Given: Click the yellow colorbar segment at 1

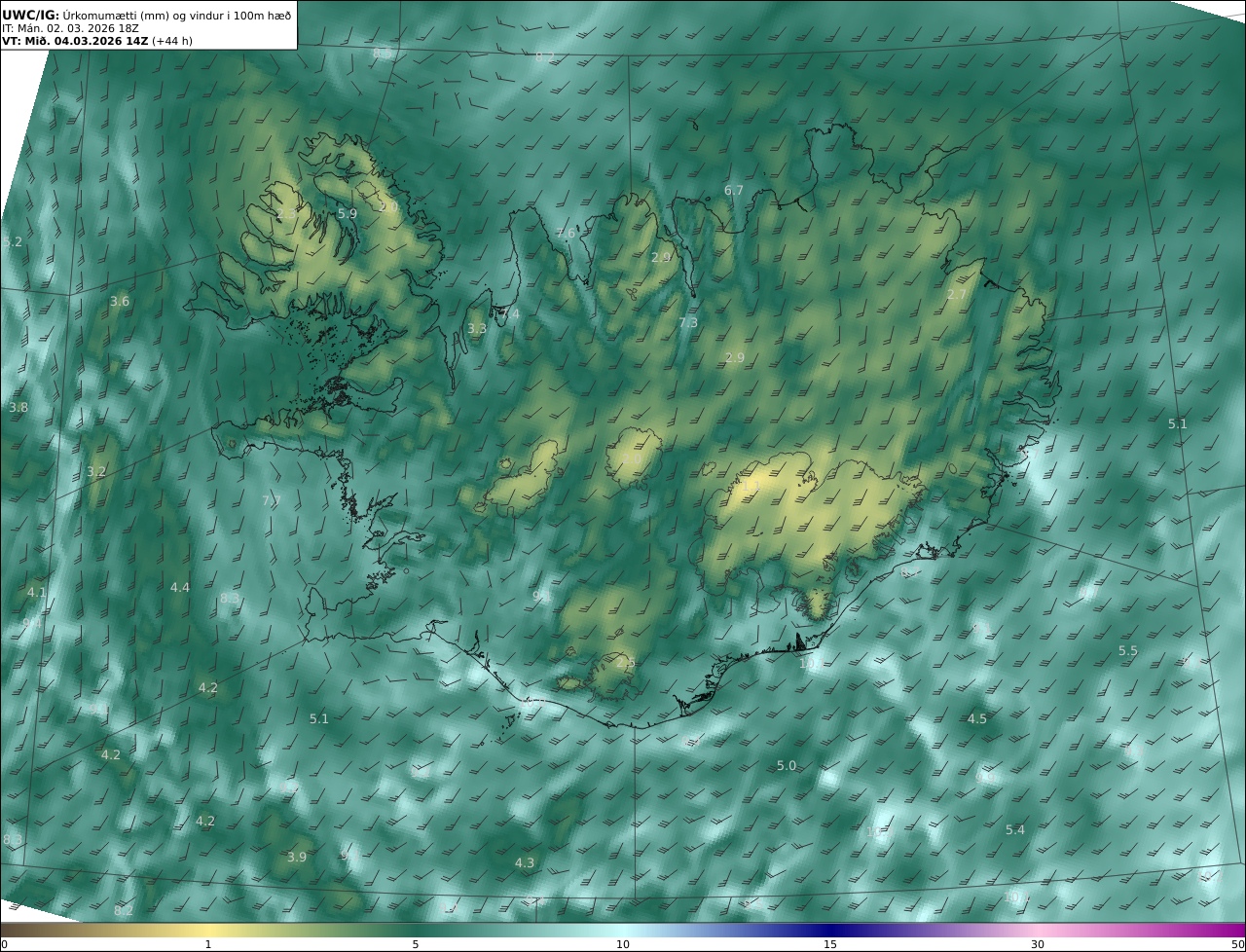Looking at the screenshot, I should (x=207, y=930).
